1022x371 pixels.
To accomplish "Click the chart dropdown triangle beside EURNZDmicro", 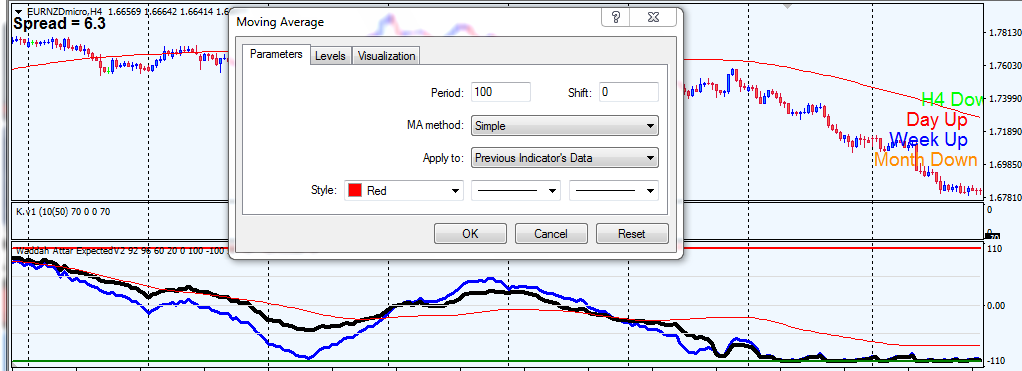I will [18, 11].
